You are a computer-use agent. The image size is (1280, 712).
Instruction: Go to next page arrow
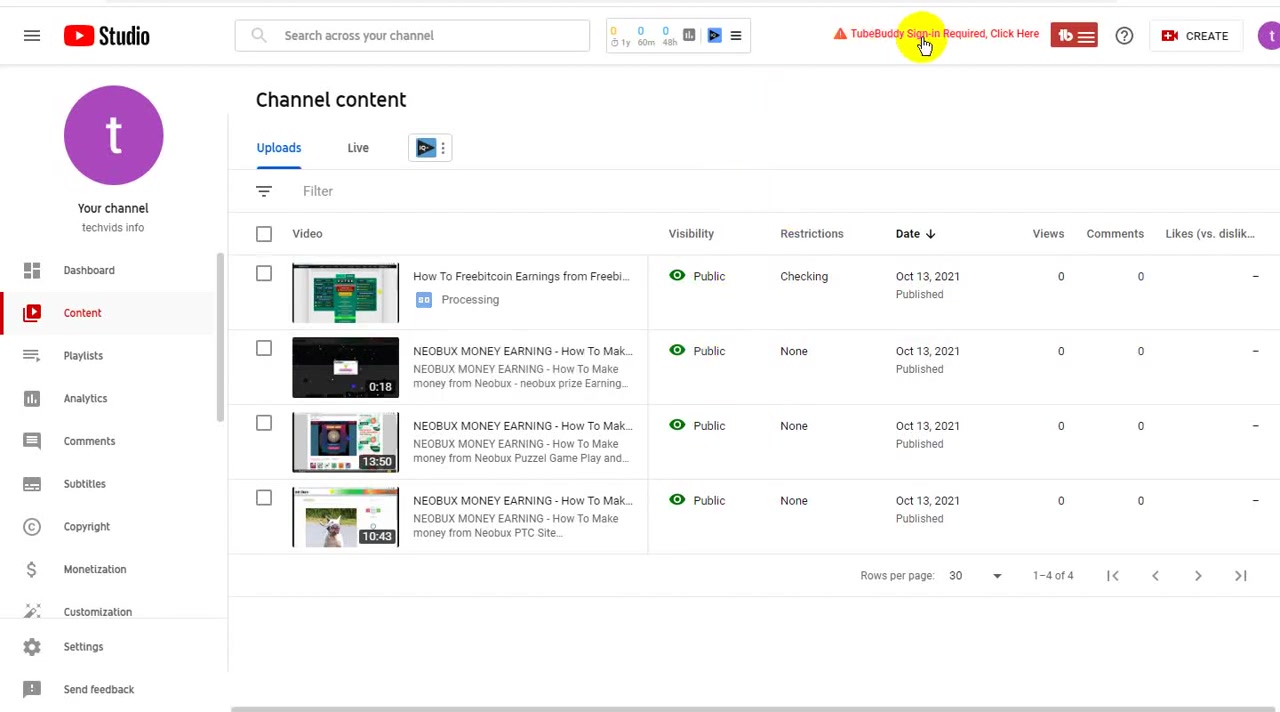[x=1198, y=575]
